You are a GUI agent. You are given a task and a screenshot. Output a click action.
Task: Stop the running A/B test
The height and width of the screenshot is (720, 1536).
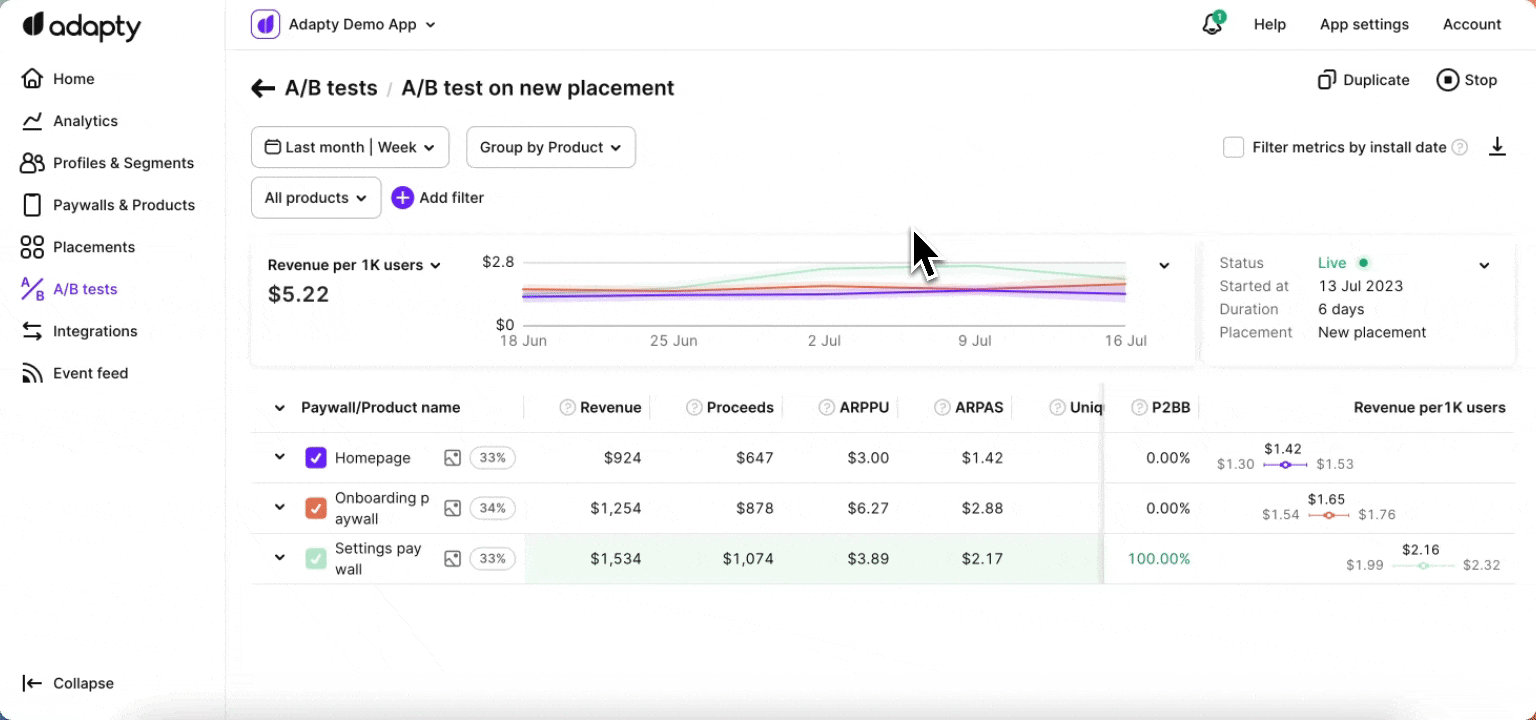[1466, 80]
